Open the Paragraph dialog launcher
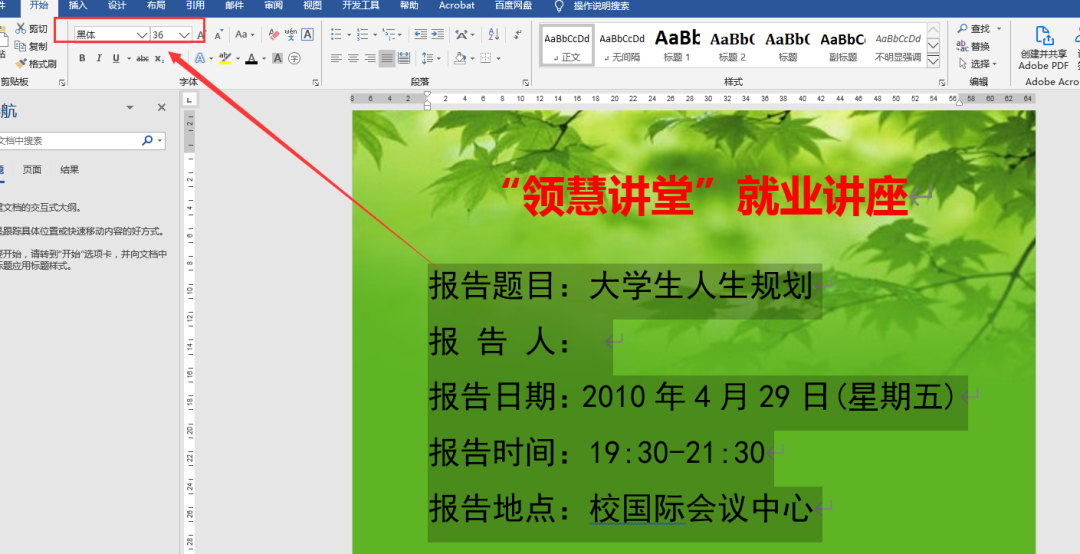Viewport: 1080px width, 554px height. (x=526, y=82)
